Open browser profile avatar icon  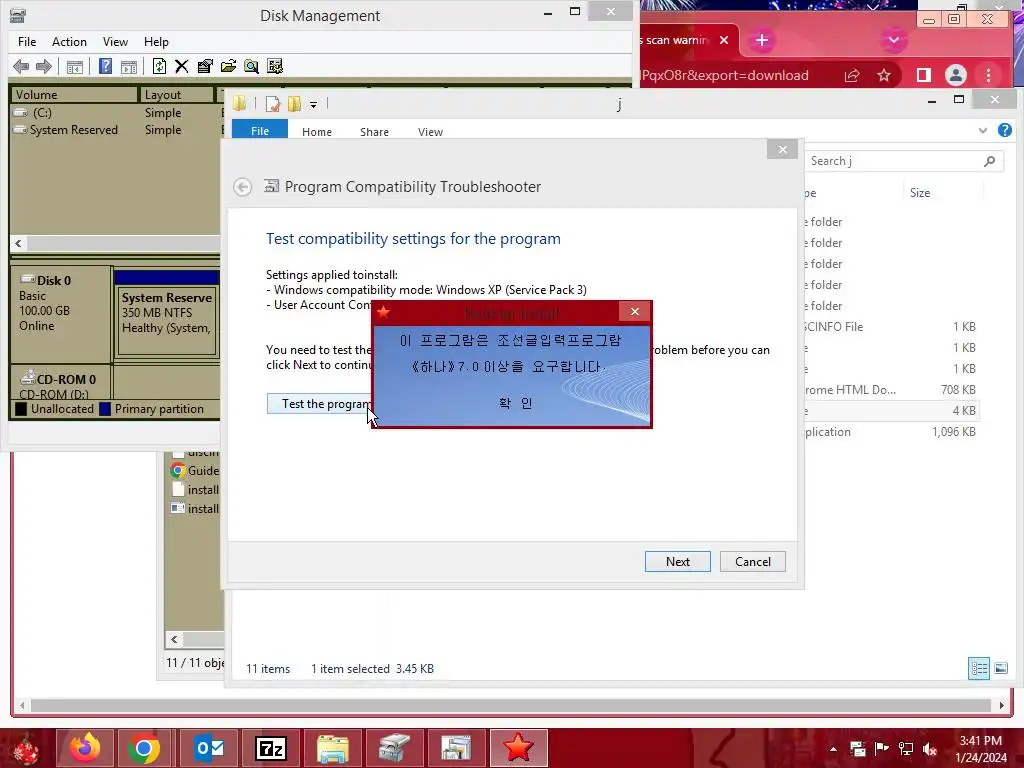click(x=956, y=76)
